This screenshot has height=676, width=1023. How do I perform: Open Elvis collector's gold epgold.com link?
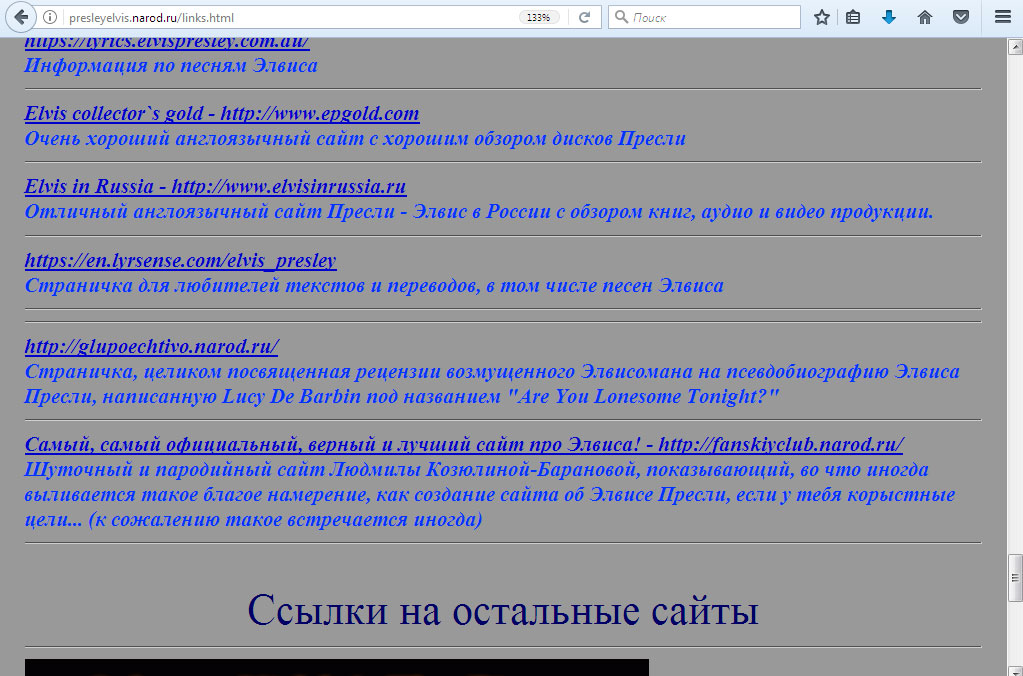(x=222, y=114)
